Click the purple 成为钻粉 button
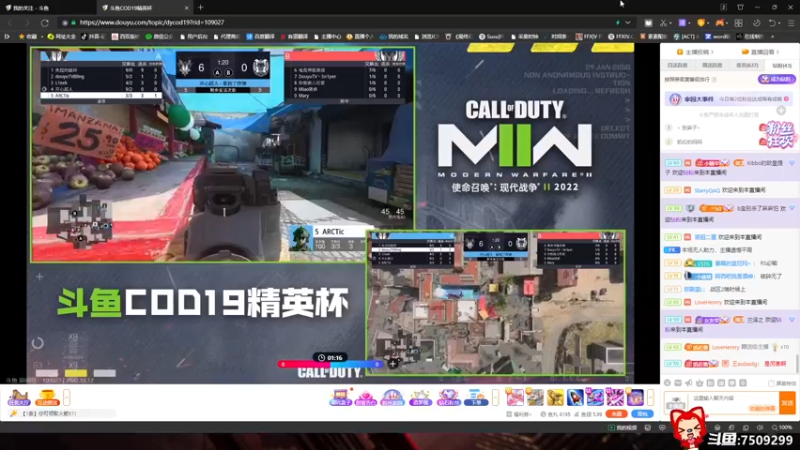Screen dimensions: 800x450 [776, 79]
